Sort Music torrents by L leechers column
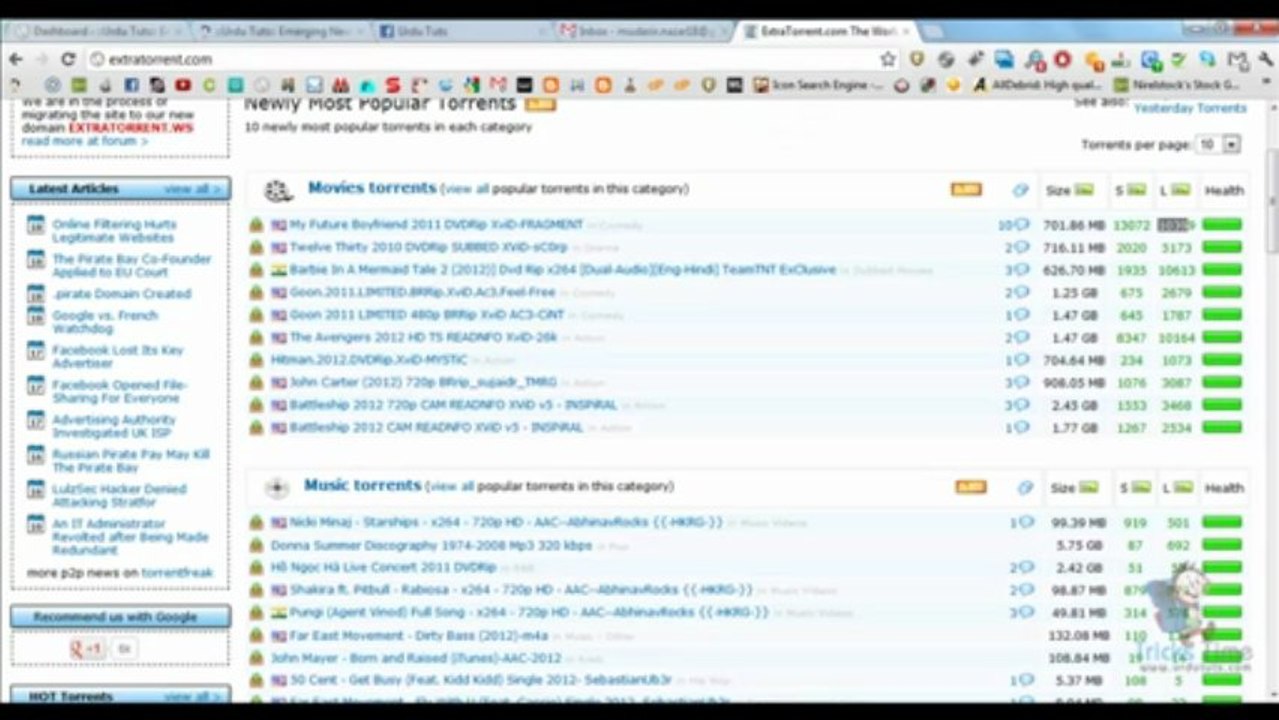Viewport: 1279px width, 720px height. point(1177,488)
